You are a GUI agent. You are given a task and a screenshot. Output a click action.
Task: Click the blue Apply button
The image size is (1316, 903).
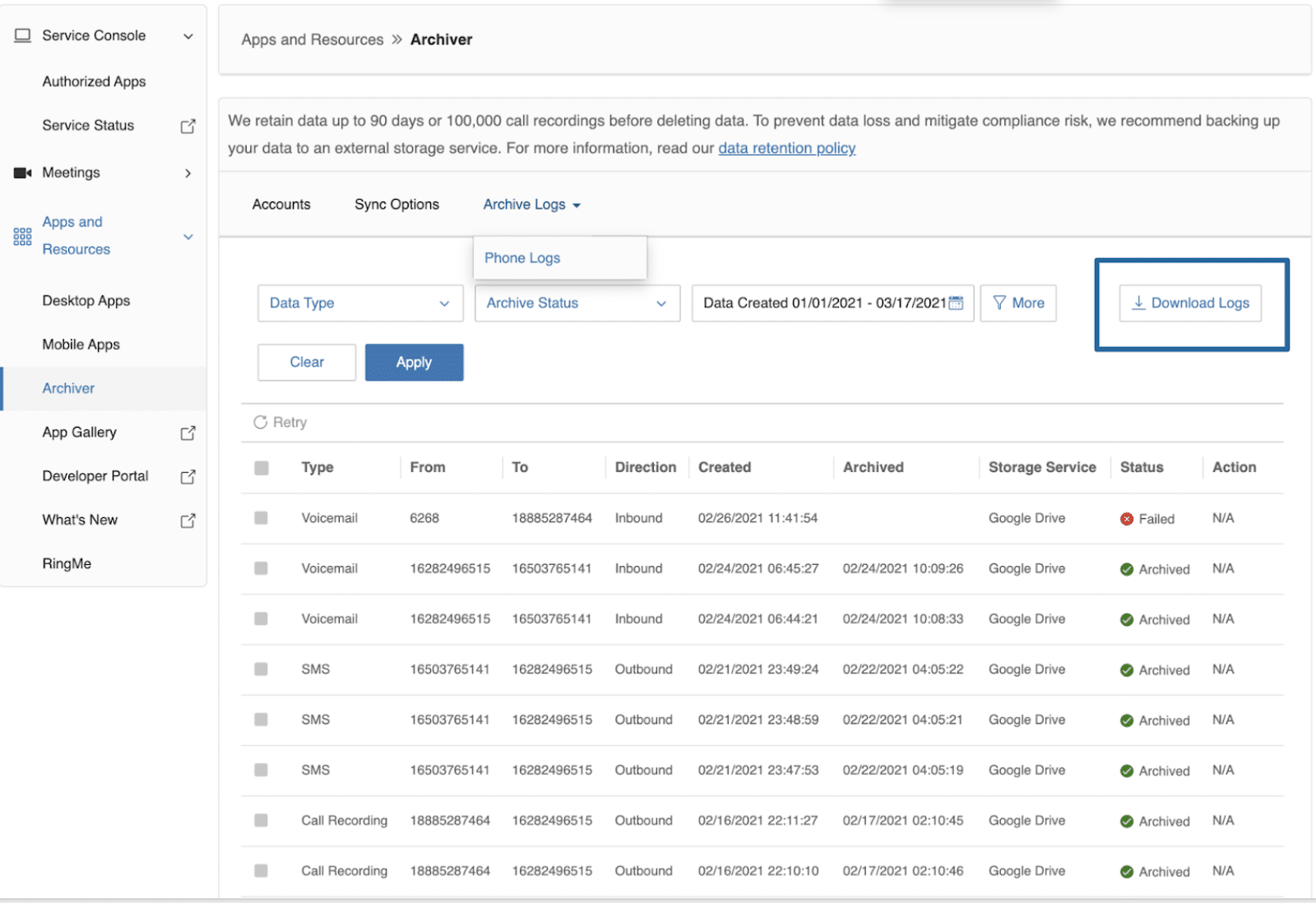coord(414,363)
